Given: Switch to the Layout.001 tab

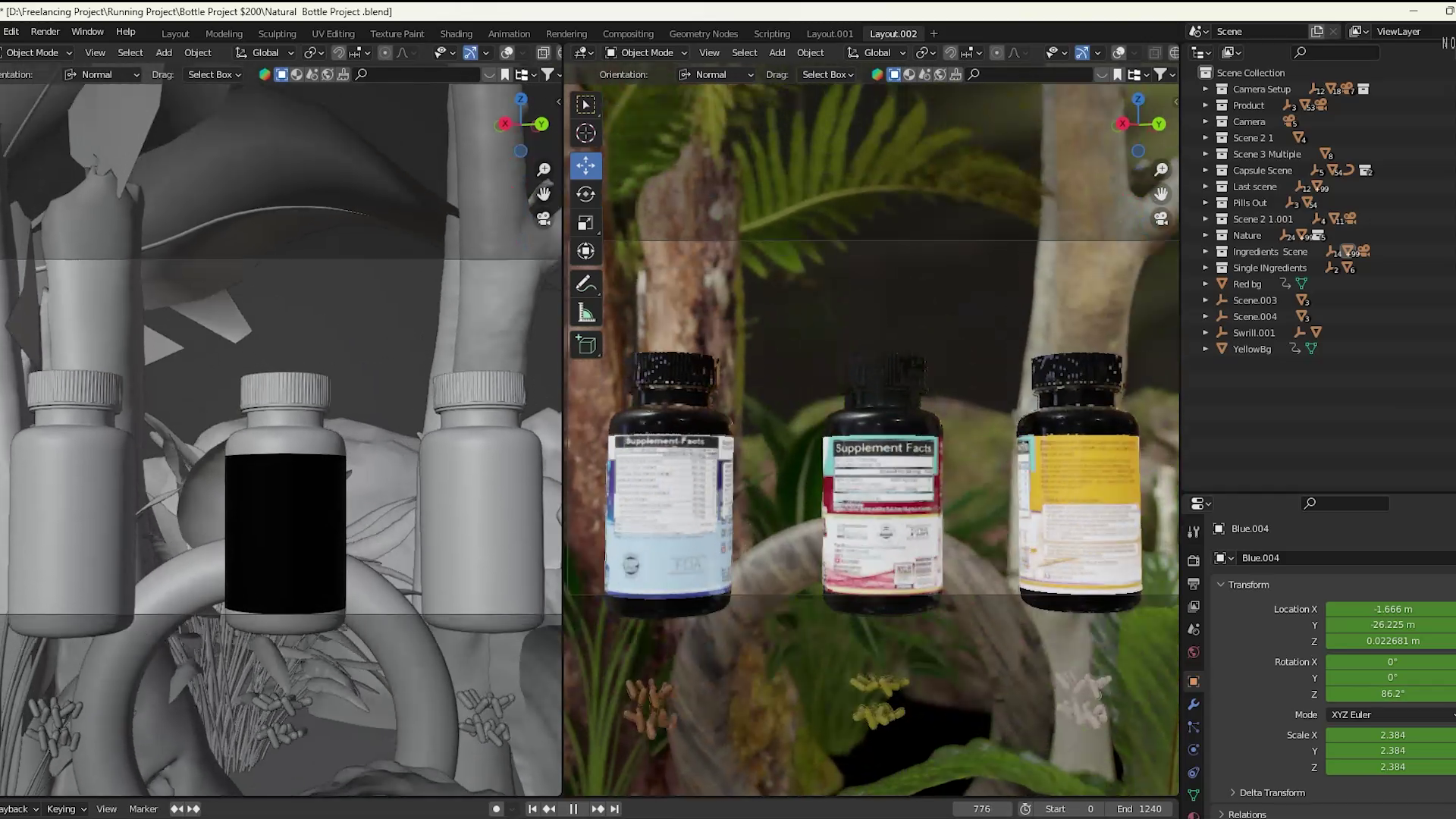Looking at the screenshot, I should point(830,33).
